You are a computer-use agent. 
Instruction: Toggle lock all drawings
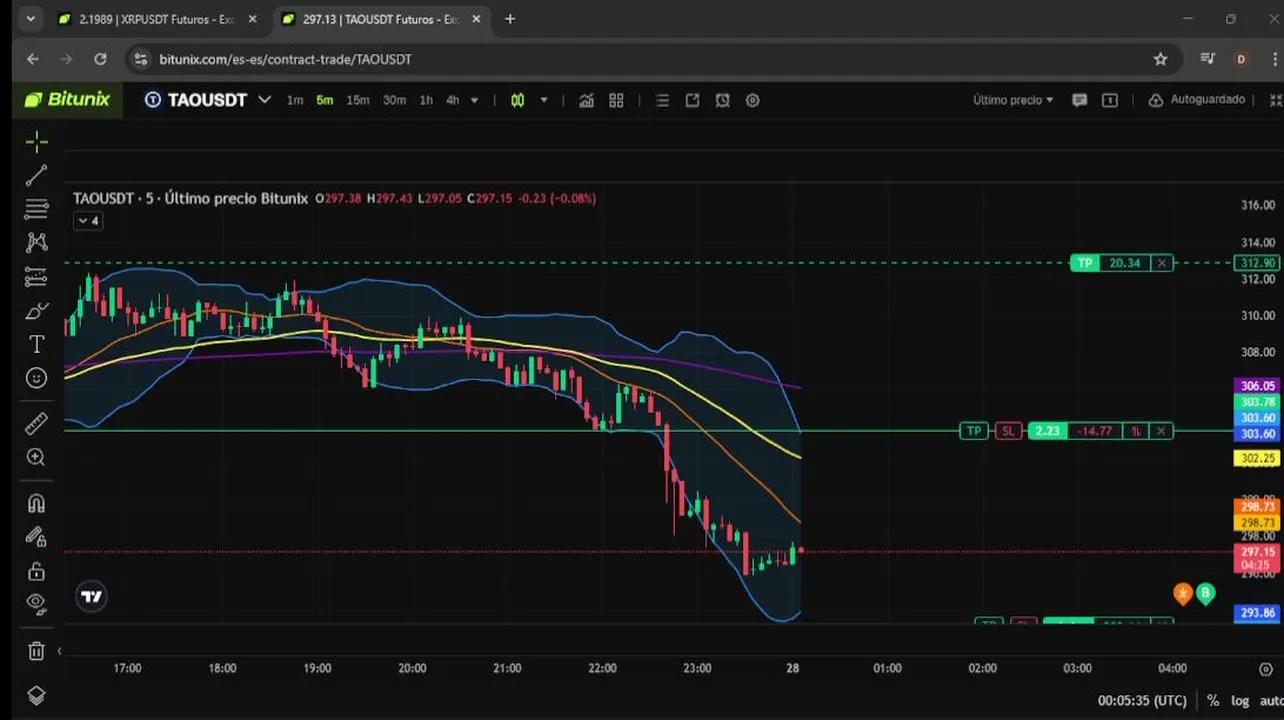(36, 571)
